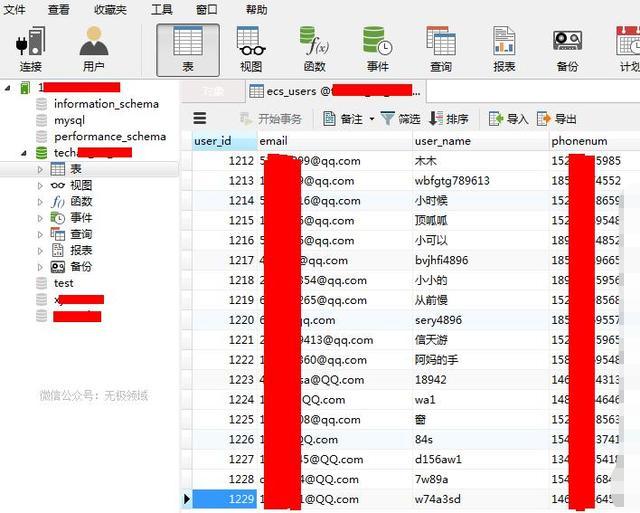Select the user_name cell 18942
Viewport: 640px width, 513px height.
480,380
